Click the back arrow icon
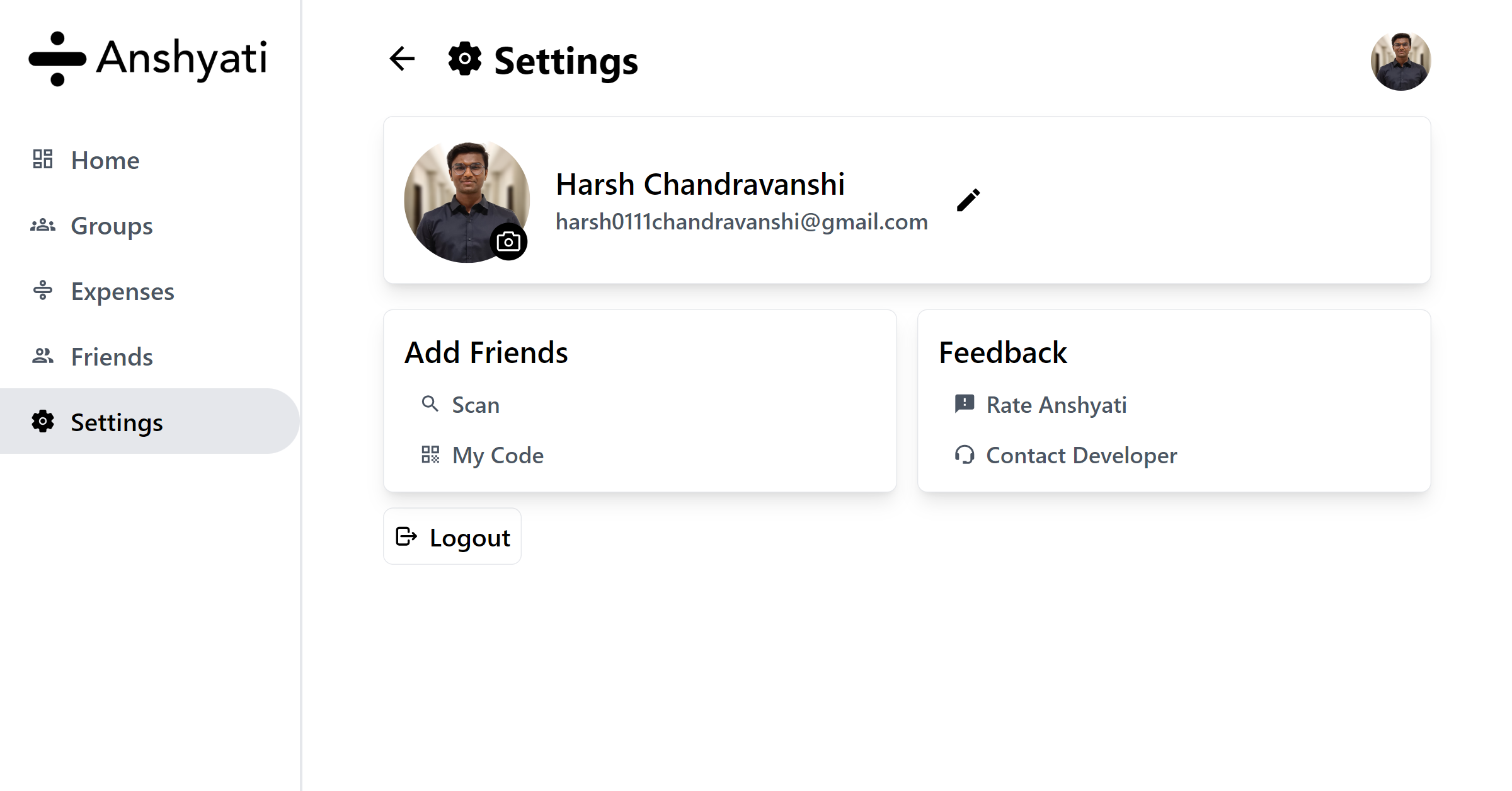Viewport: 1512px width, 791px height. 402,59
